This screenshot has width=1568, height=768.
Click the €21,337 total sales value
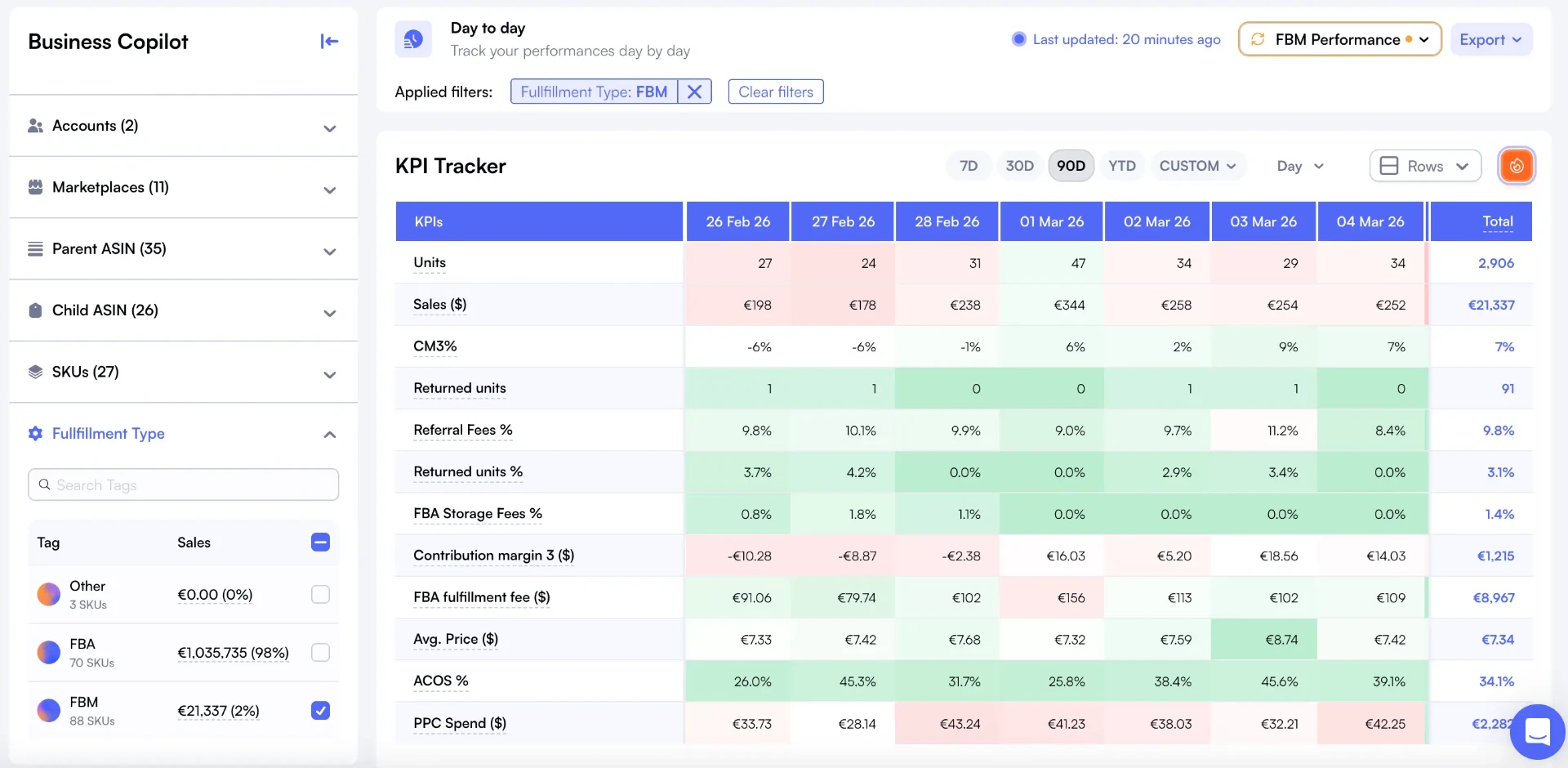point(1491,305)
